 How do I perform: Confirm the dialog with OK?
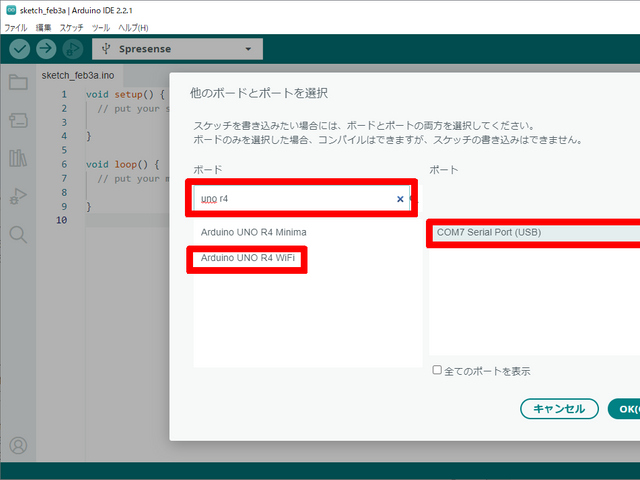[x=624, y=409]
